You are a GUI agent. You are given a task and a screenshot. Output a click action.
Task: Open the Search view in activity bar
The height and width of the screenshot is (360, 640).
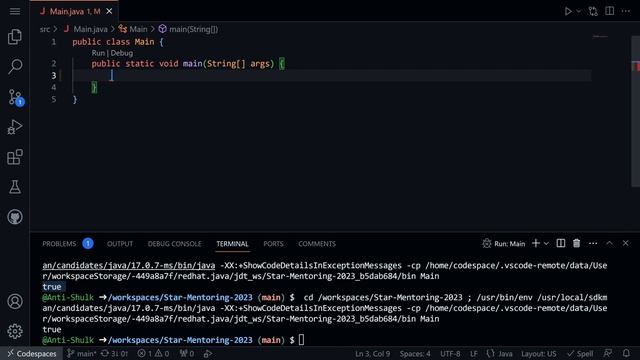coord(15,66)
